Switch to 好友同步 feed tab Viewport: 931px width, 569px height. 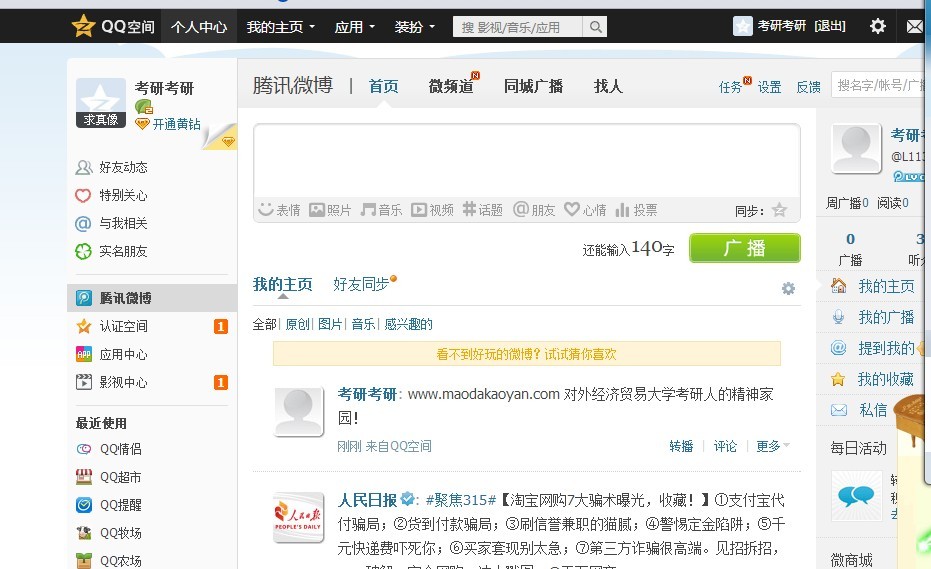coord(361,284)
